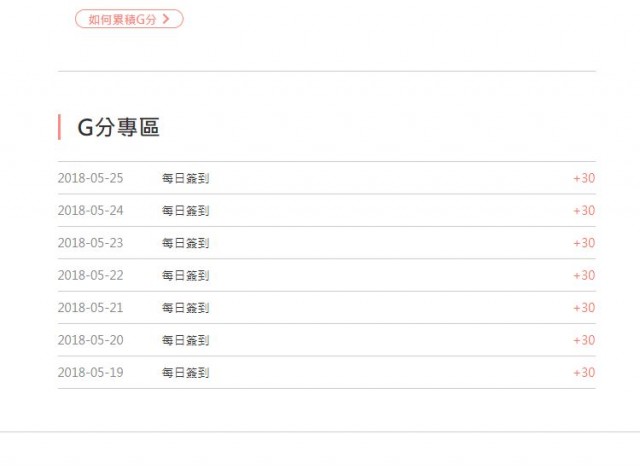Select the 2018-05-24 date entry
640x469 pixels.
(91, 210)
